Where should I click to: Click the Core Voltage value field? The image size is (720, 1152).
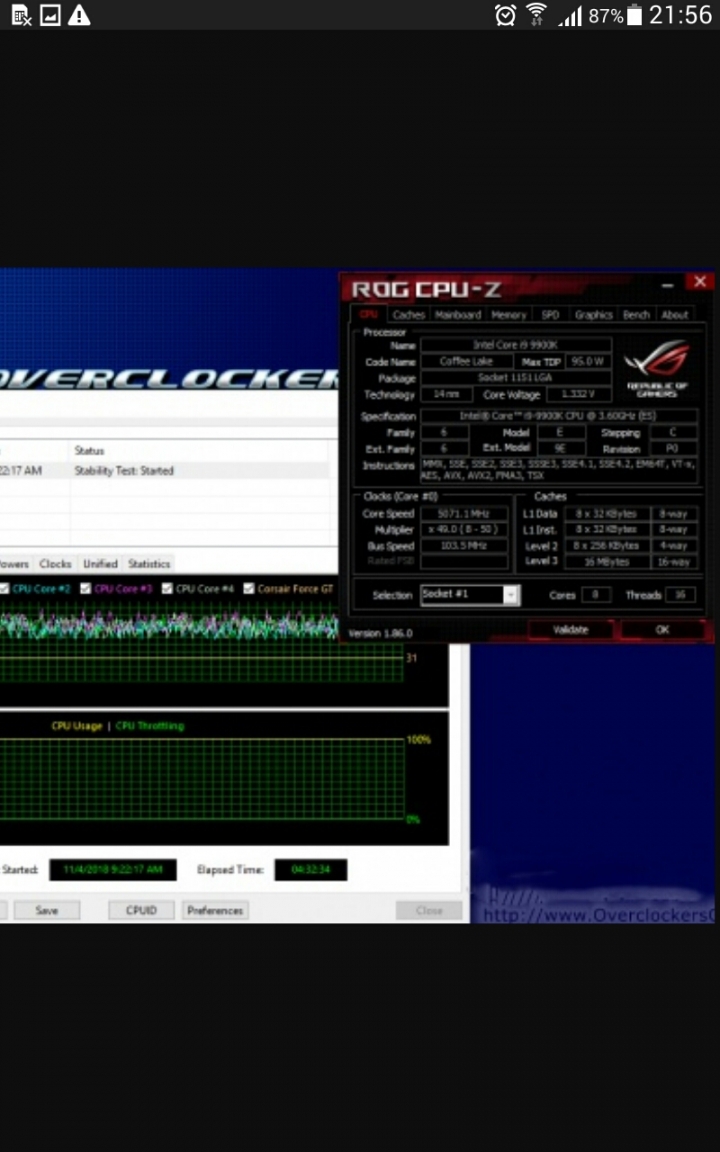pos(579,395)
